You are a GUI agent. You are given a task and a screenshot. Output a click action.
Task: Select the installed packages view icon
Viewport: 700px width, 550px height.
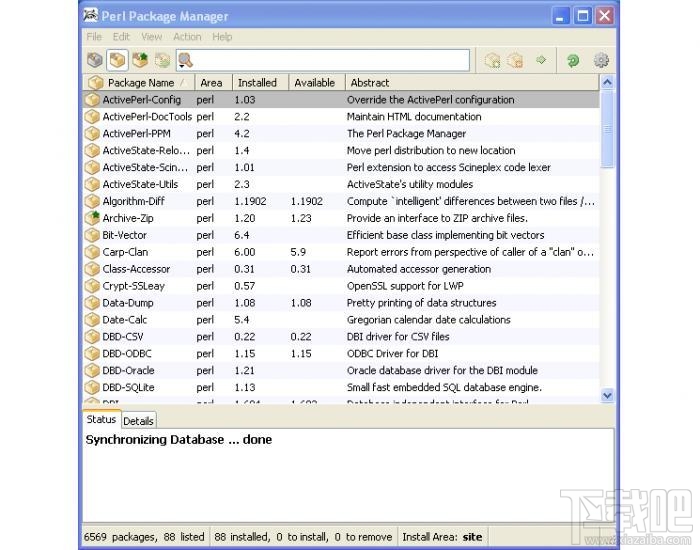coord(117,60)
